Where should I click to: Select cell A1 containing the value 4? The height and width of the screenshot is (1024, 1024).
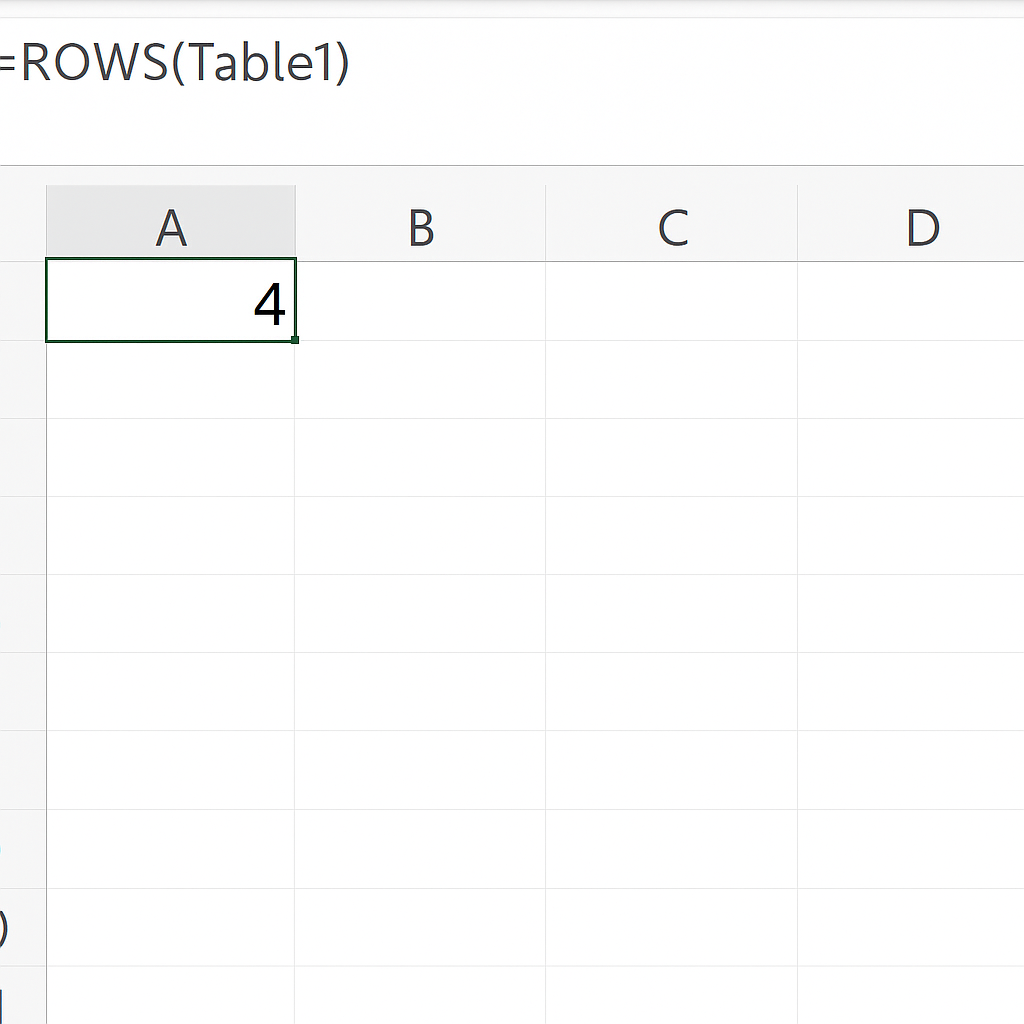(171, 300)
